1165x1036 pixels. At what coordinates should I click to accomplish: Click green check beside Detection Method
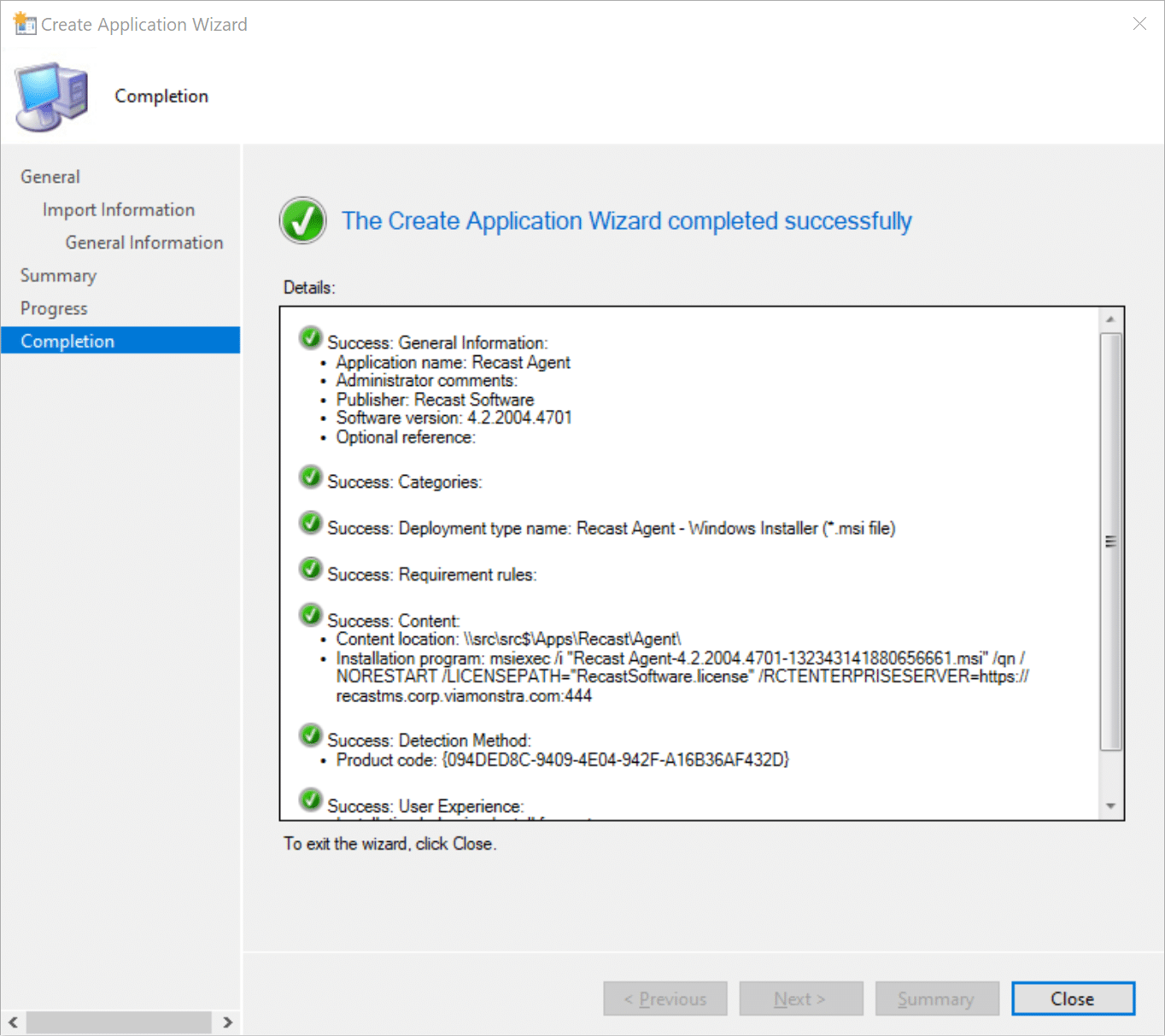(311, 735)
